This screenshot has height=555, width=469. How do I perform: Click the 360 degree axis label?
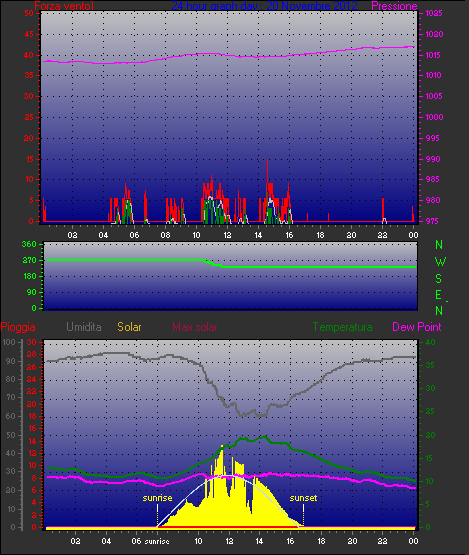tap(29, 244)
